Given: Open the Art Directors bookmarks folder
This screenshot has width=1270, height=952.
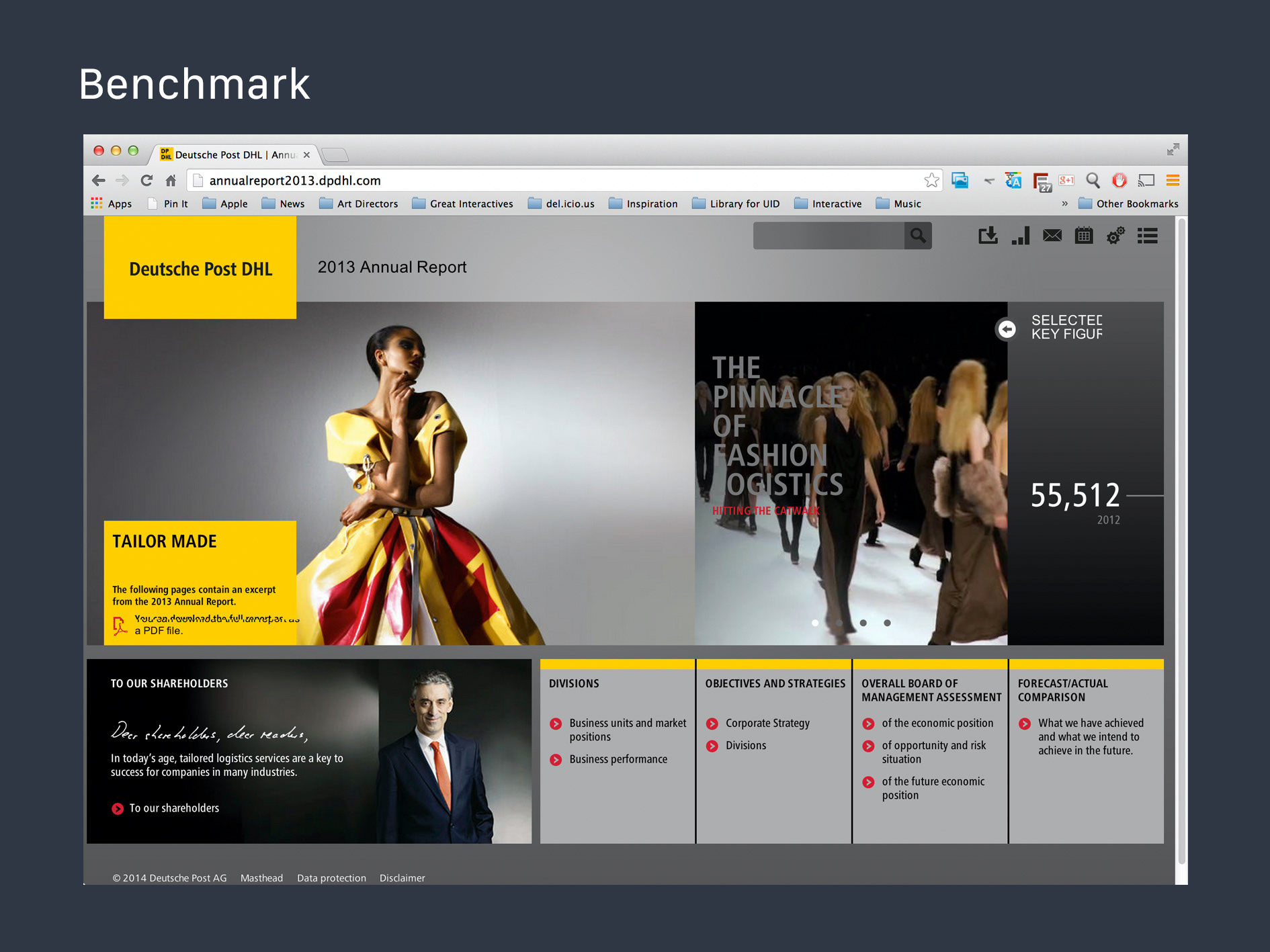Looking at the screenshot, I should click(x=358, y=204).
